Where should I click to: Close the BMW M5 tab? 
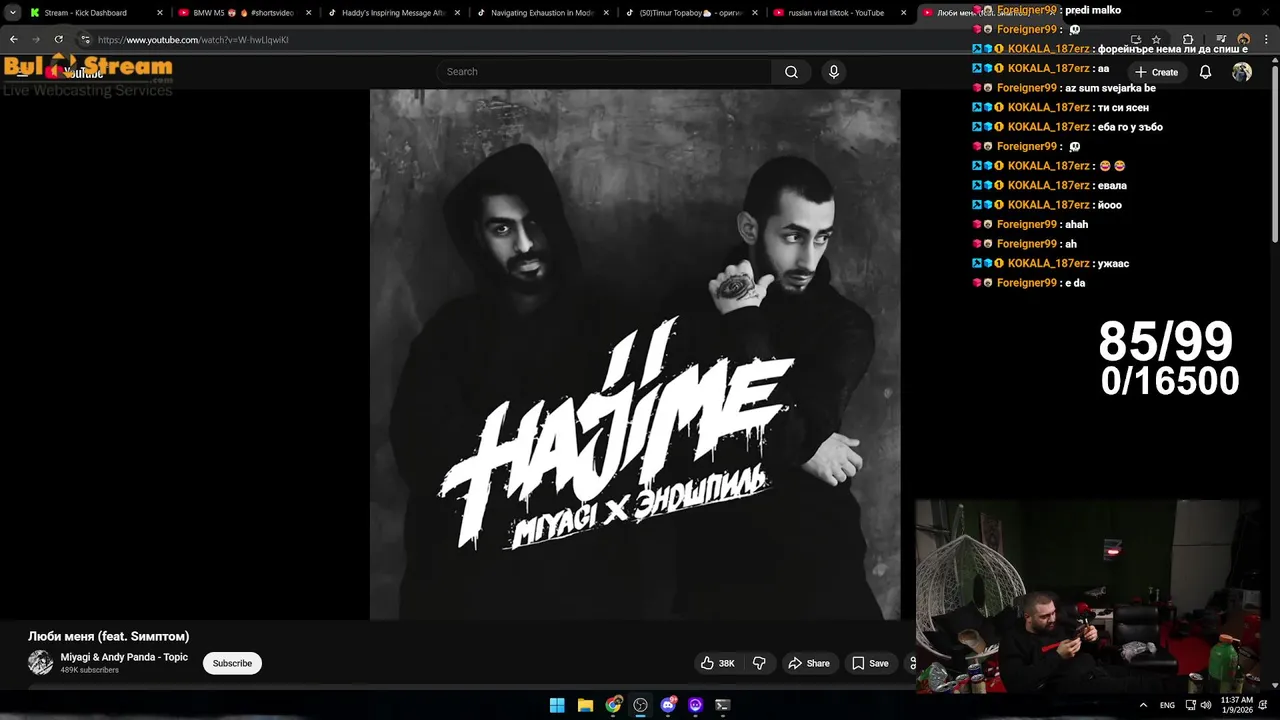click(308, 13)
